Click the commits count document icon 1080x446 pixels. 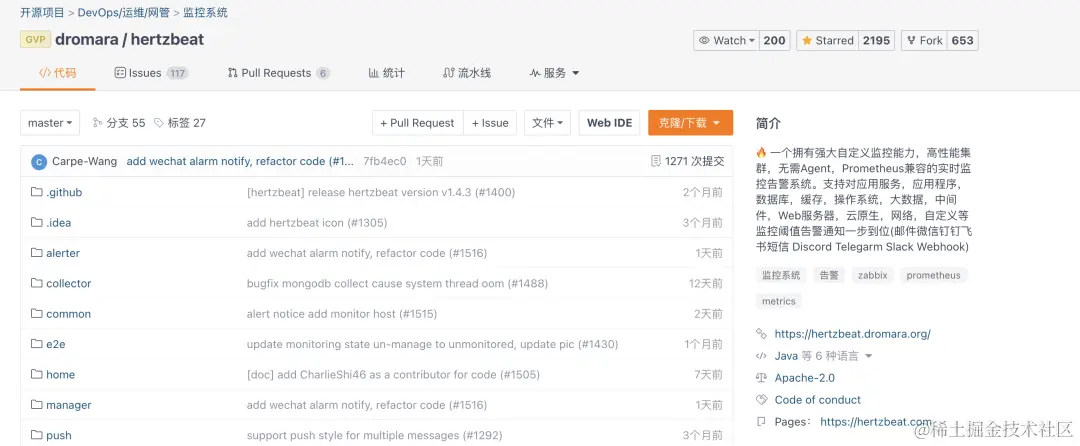click(x=656, y=161)
